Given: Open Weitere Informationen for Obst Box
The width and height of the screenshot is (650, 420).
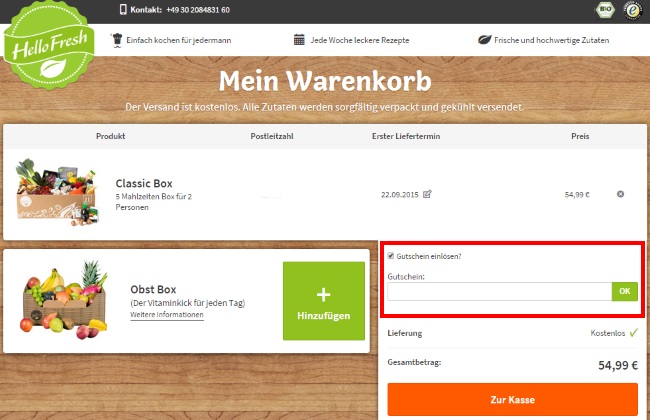Looking at the screenshot, I should pos(167,315).
